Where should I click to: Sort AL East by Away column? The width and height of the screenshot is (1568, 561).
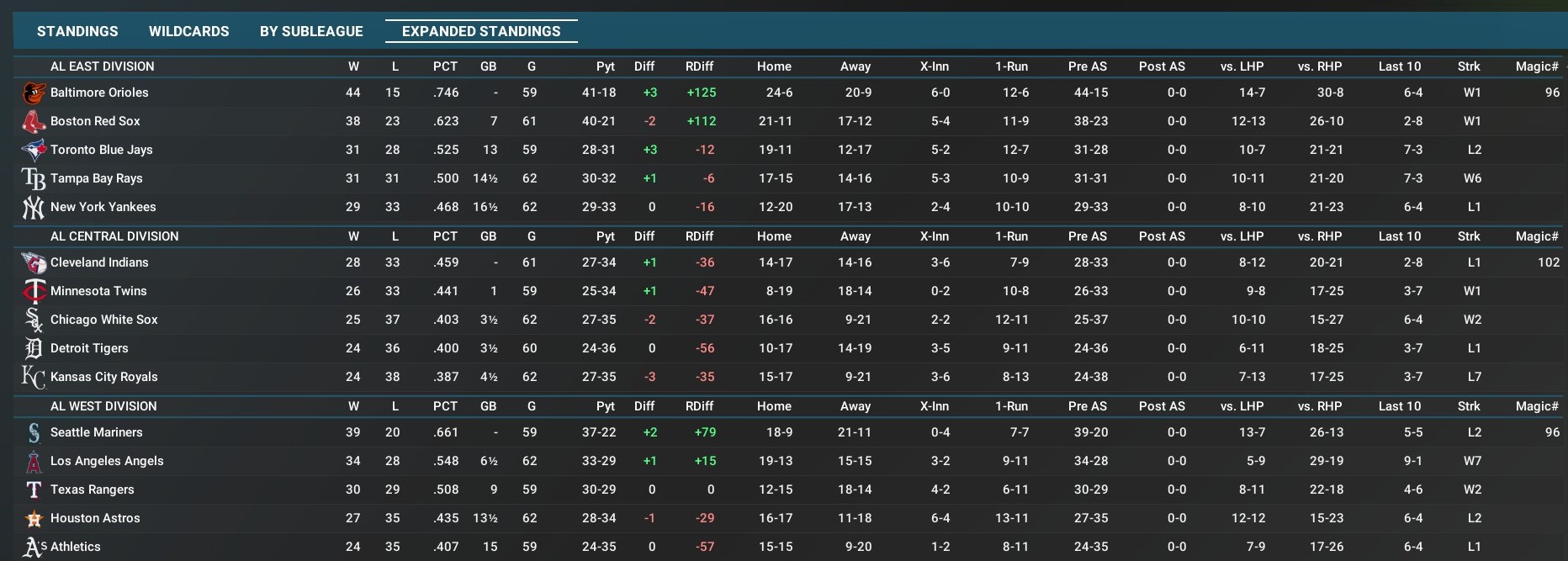(x=856, y=66)
